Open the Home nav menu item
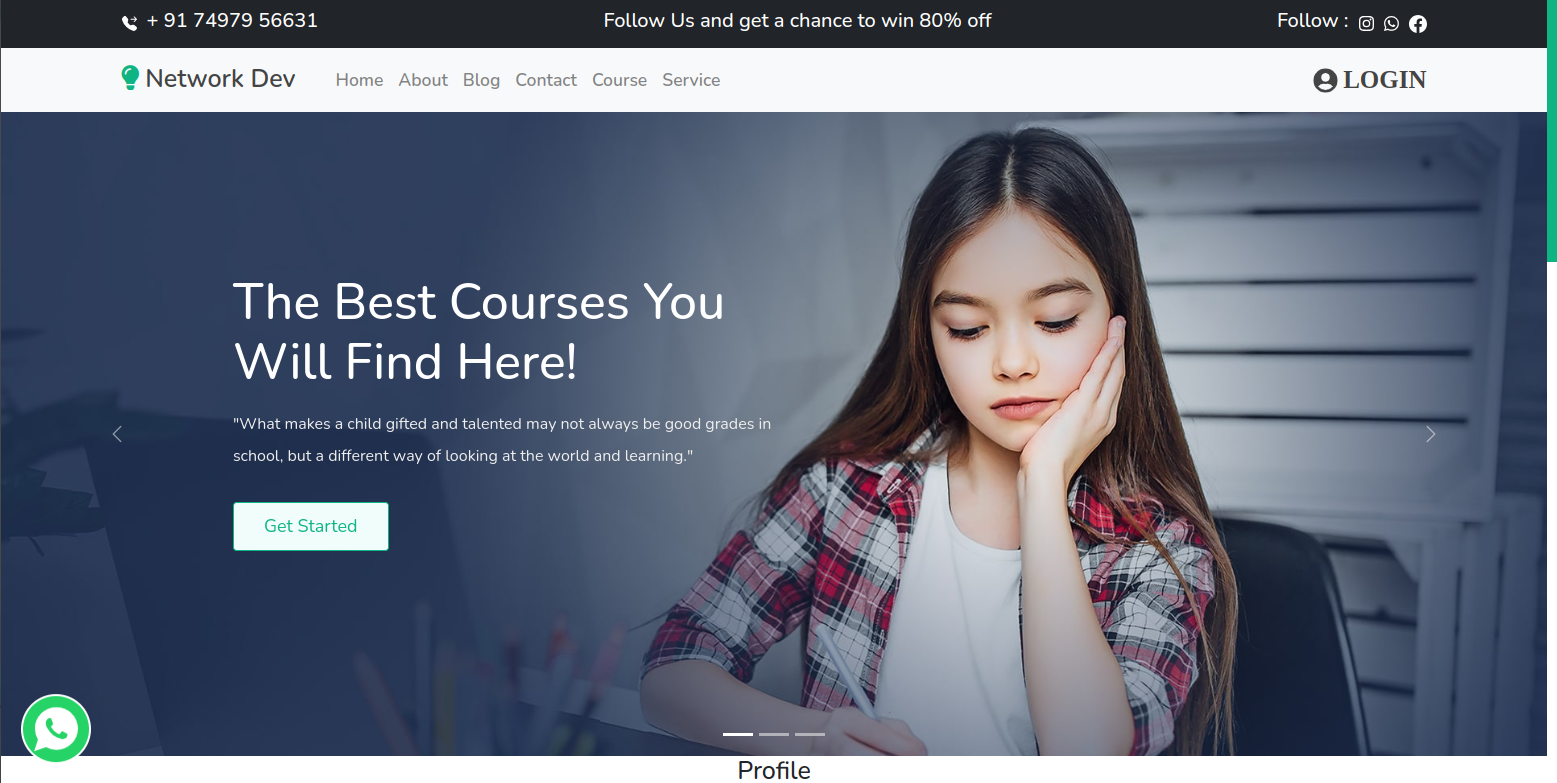This screenshot has width=1557, height=783. pos(359,80)
